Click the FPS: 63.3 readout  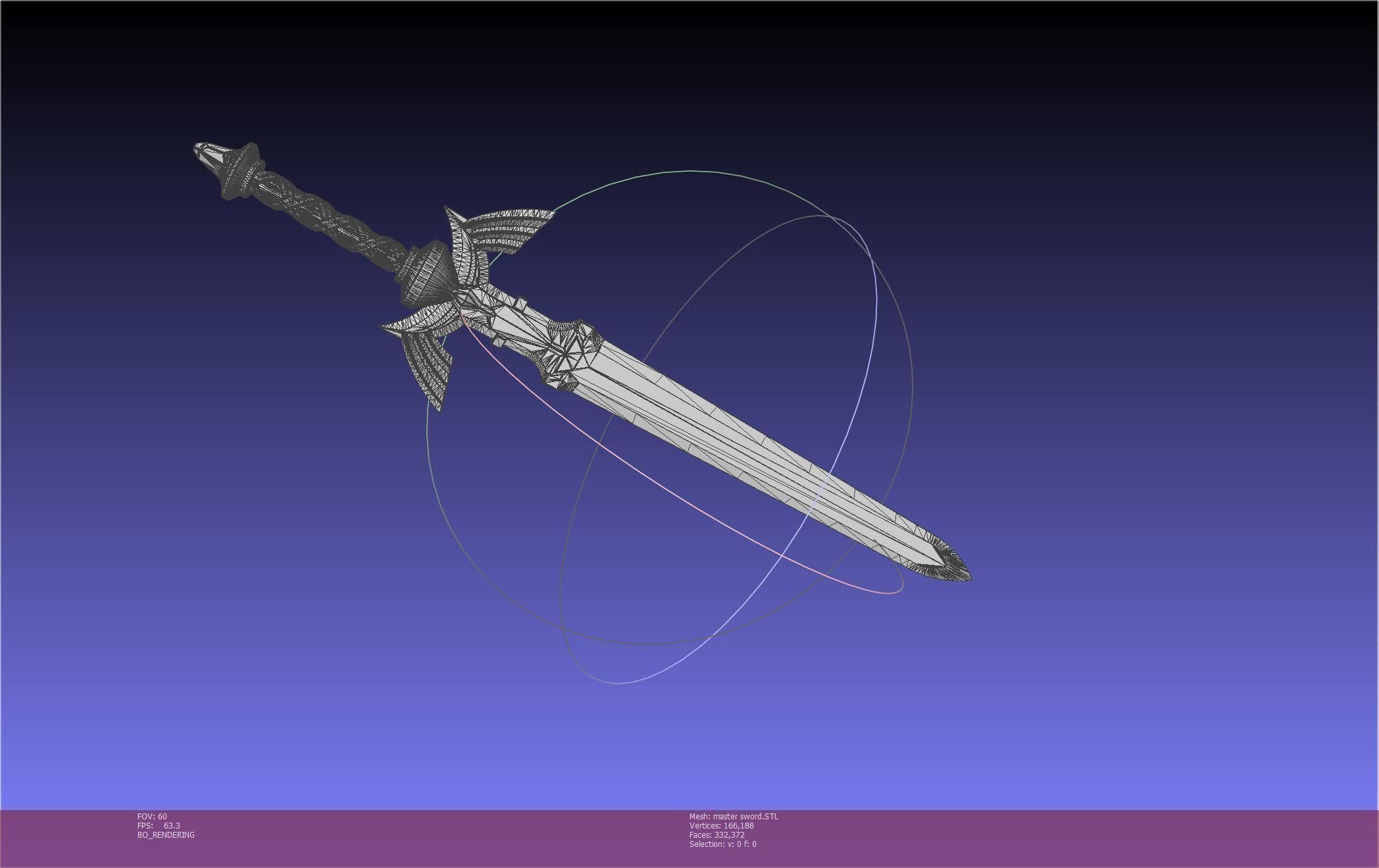159,825
